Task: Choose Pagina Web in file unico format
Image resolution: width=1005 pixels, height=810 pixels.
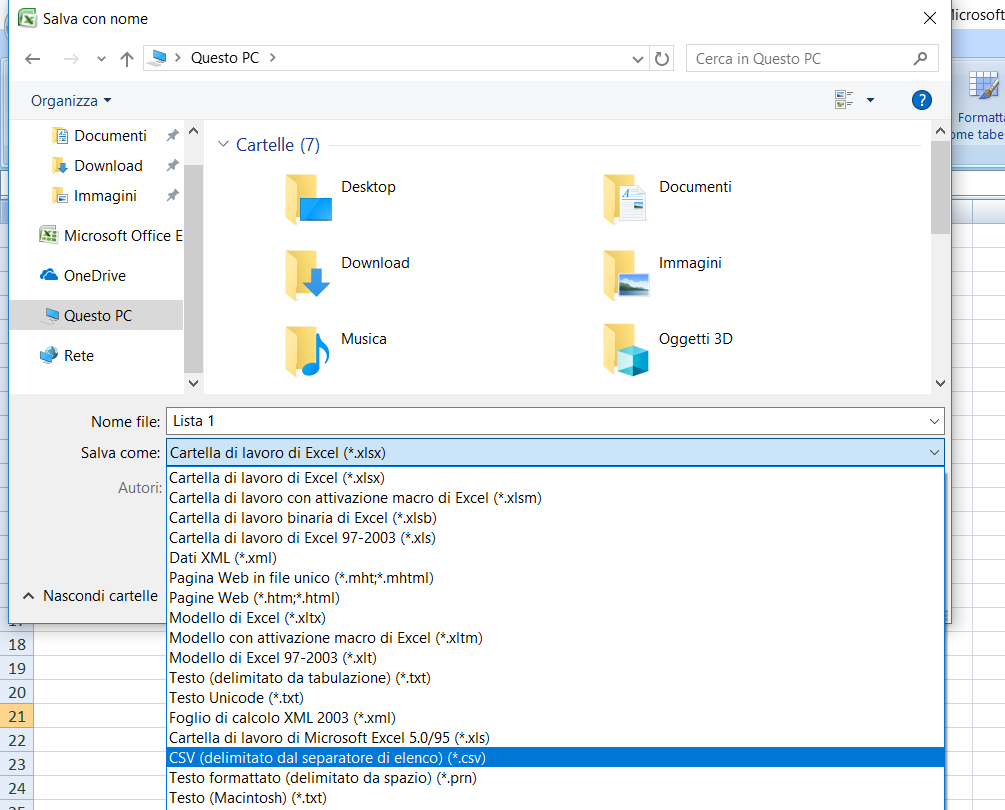Action: pos(555,578)
